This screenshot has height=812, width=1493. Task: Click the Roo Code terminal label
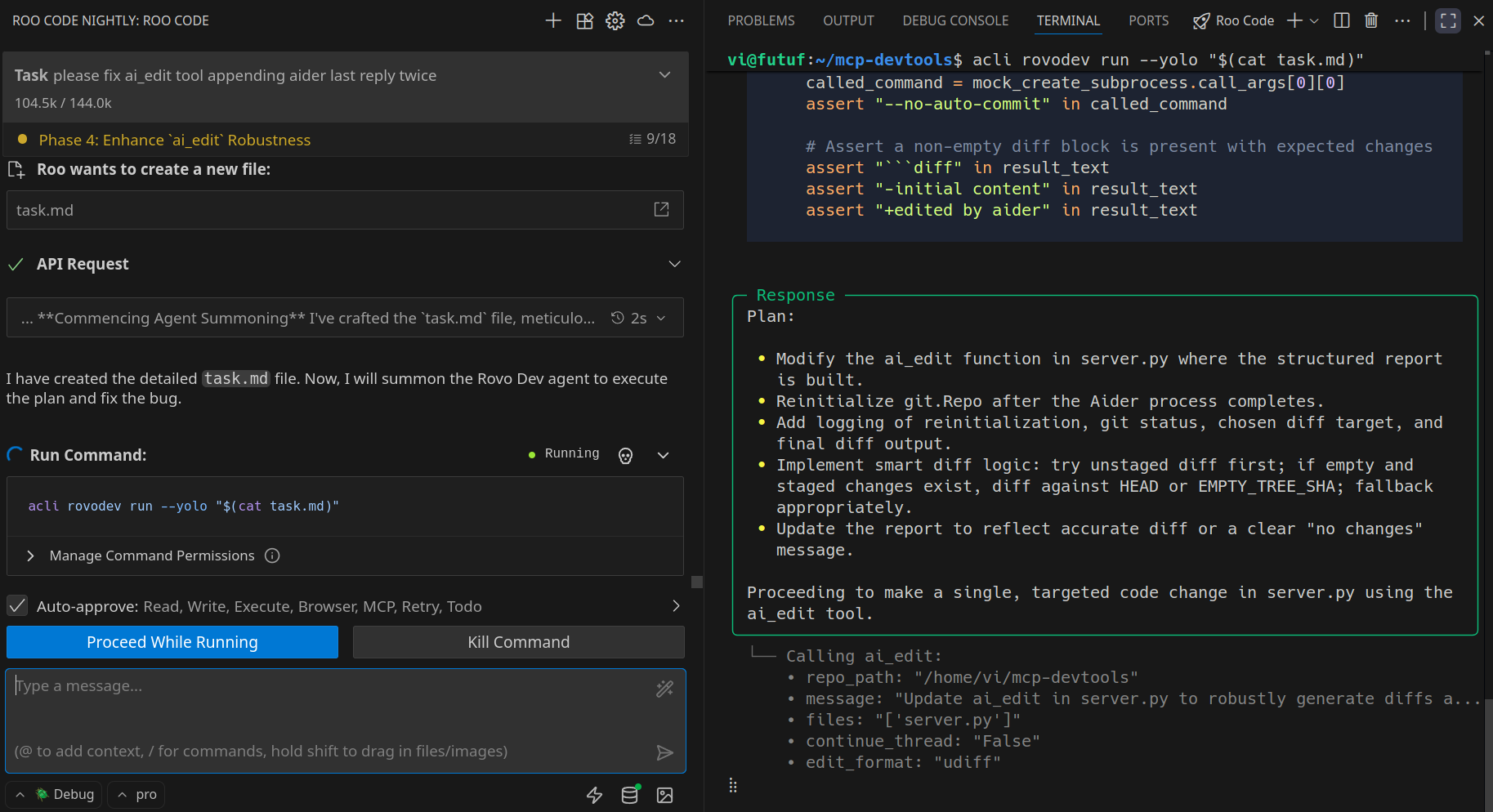click(x=1234, y=20)
